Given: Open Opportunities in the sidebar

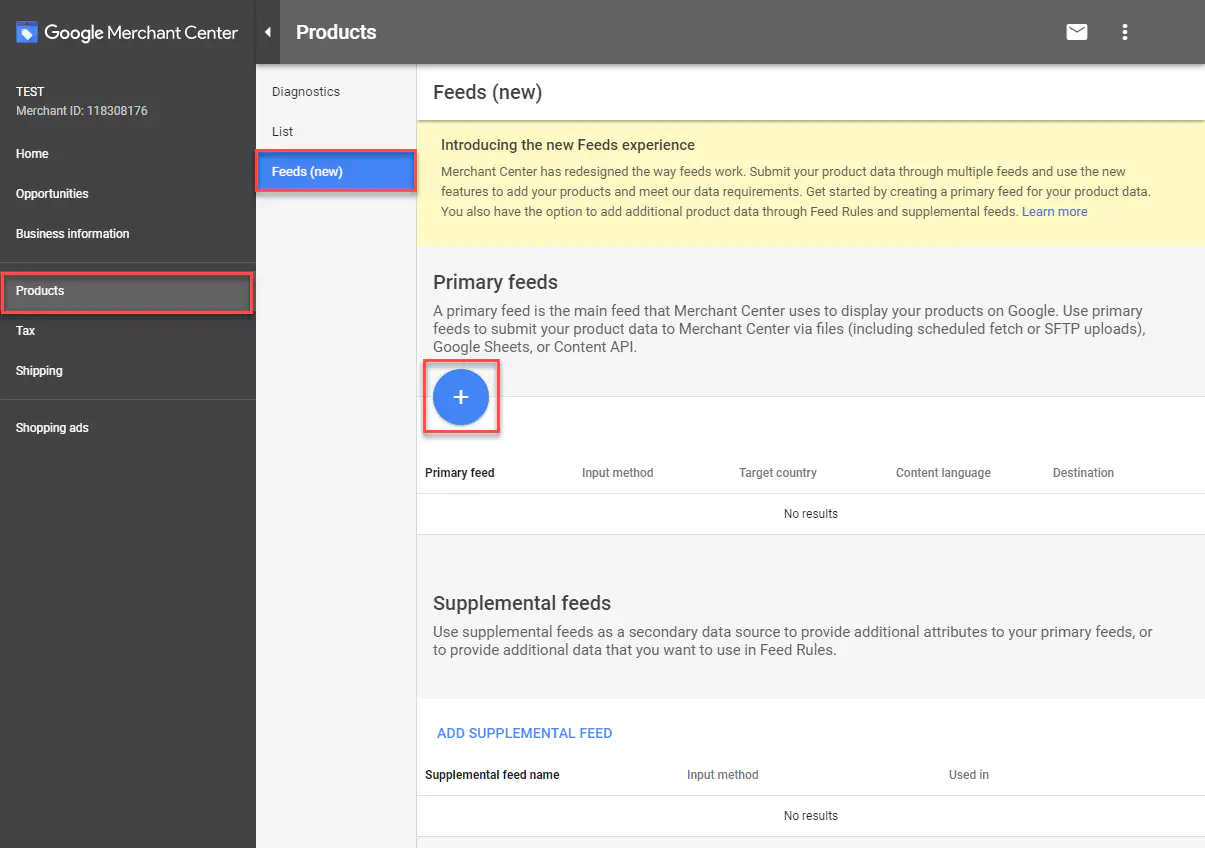Looking at the screenshot, I should [x=52, y=194].
